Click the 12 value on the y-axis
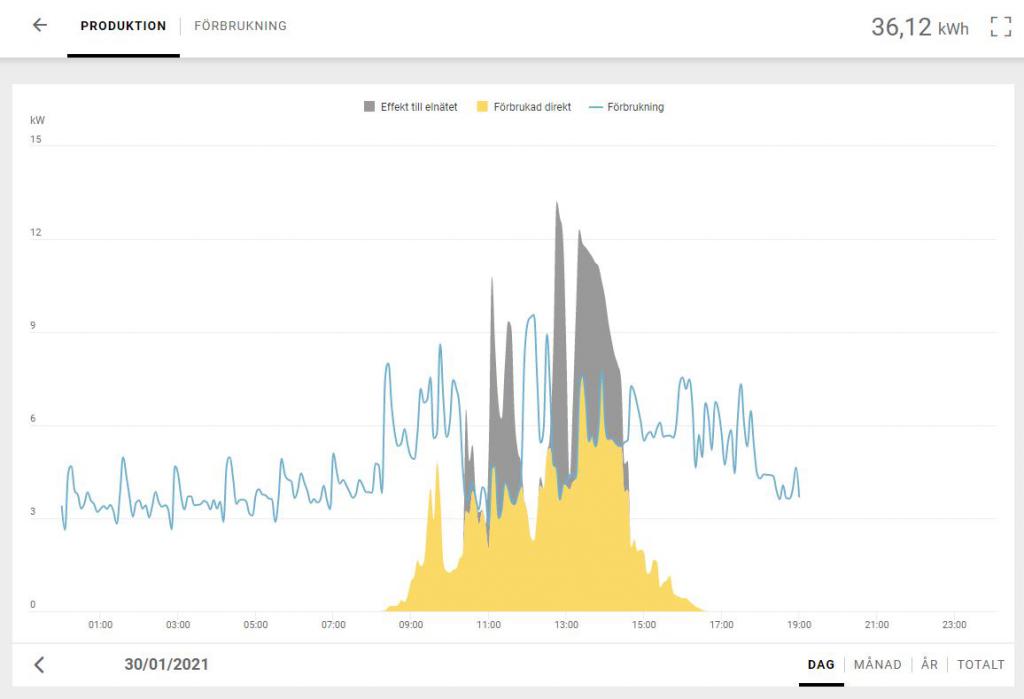 coord(35,233)
